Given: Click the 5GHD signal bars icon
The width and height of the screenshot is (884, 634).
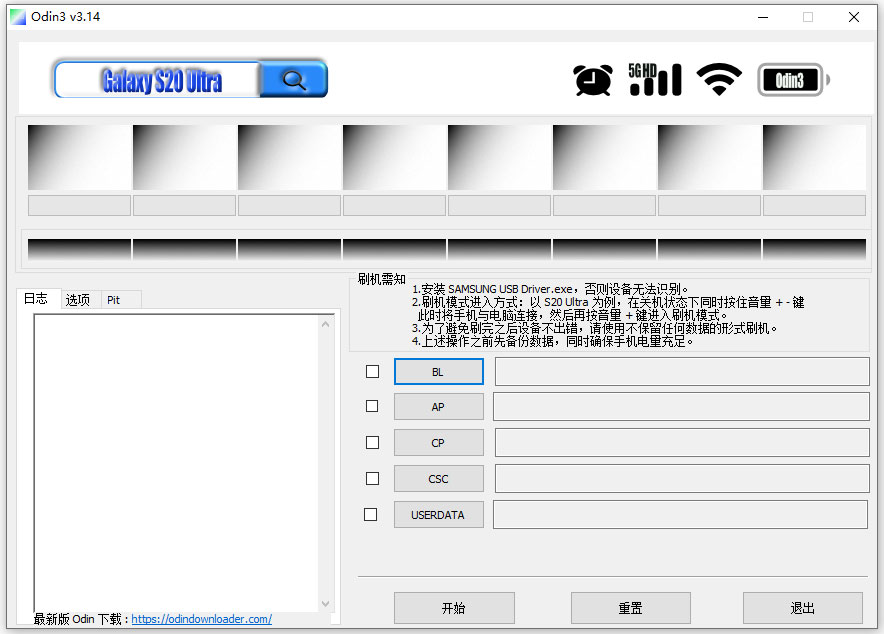Looking at the screenshot, I should pos(655,79).
